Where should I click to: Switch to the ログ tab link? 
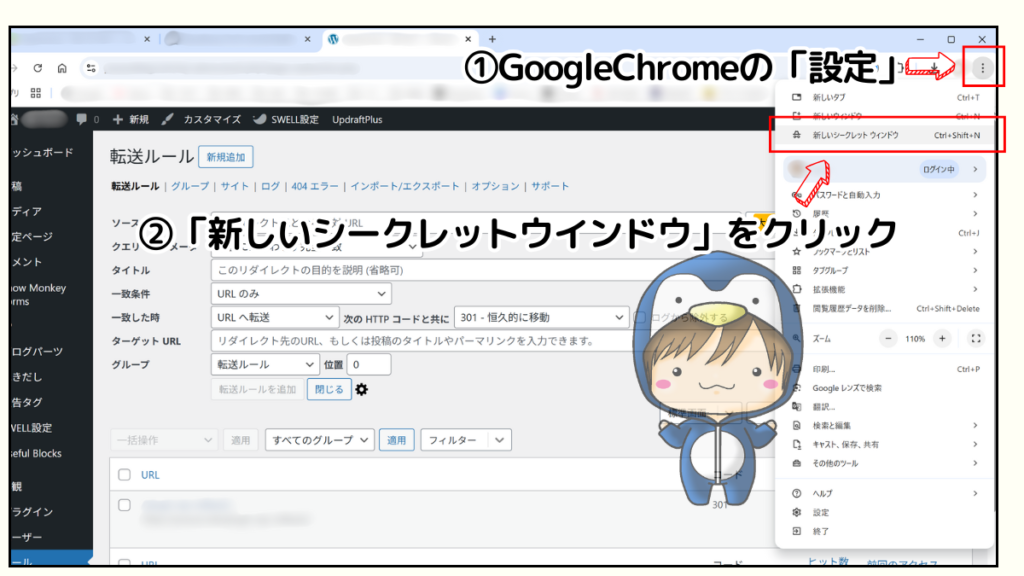click(x=270, y=186)
